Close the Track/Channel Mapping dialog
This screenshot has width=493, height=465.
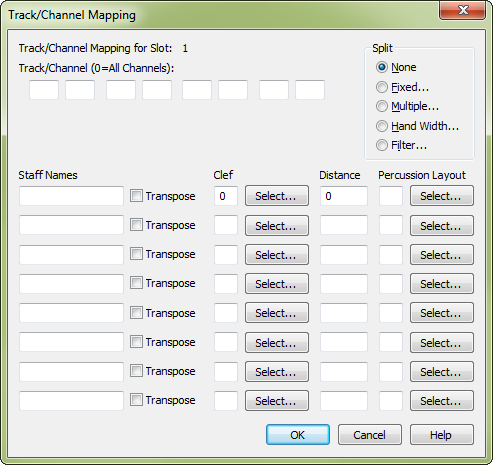click(x=462, y=10)
